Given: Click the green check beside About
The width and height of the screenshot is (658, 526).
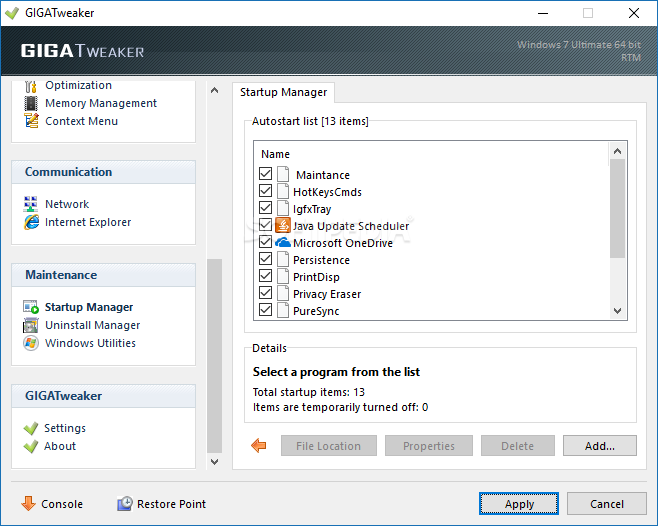Looking at the screenshot, I should point(31,447).
